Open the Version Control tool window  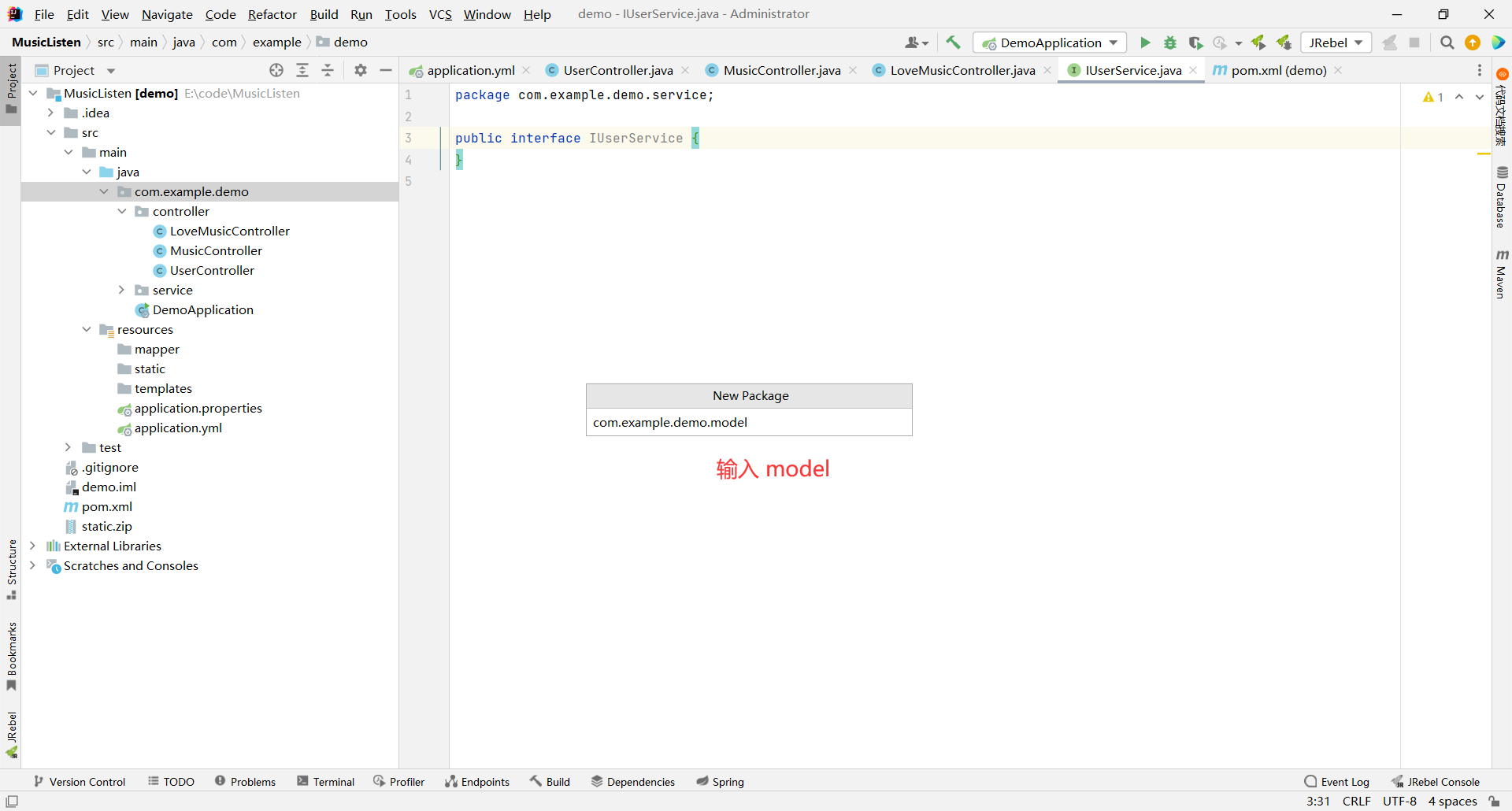[80, 781]
